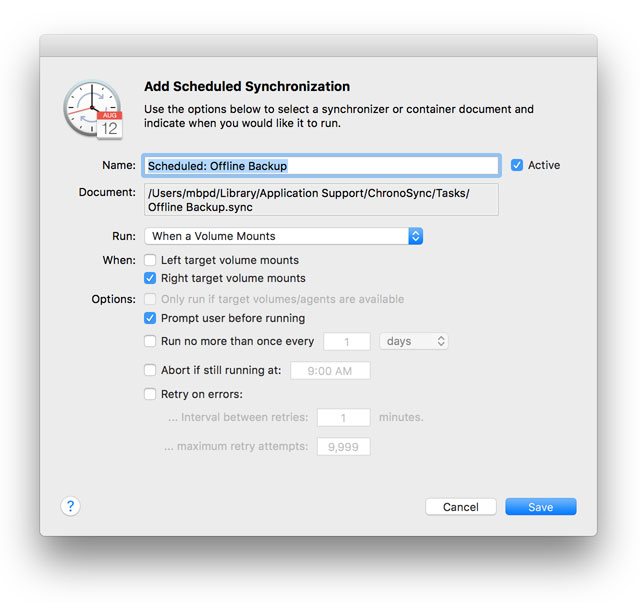Click the scheduler clock calendar icon
This screenshot has height=602, width=641.
(x=93, y=110)
